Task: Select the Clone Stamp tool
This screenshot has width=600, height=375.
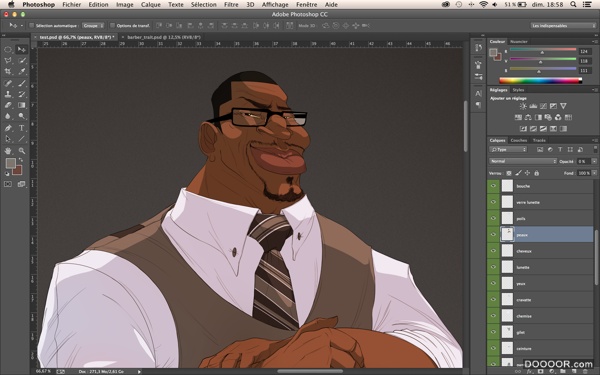Action: pyautogui.click(x=8, y=94)
